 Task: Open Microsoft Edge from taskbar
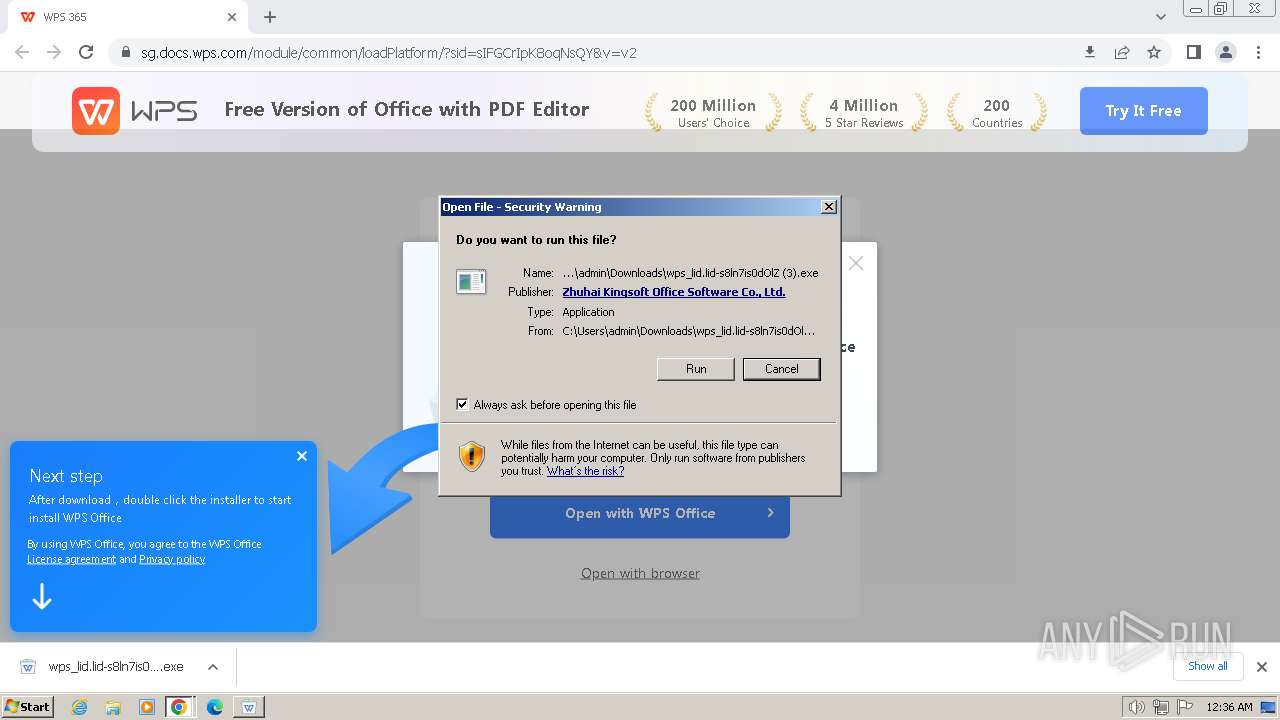click(x=214, y=707)
